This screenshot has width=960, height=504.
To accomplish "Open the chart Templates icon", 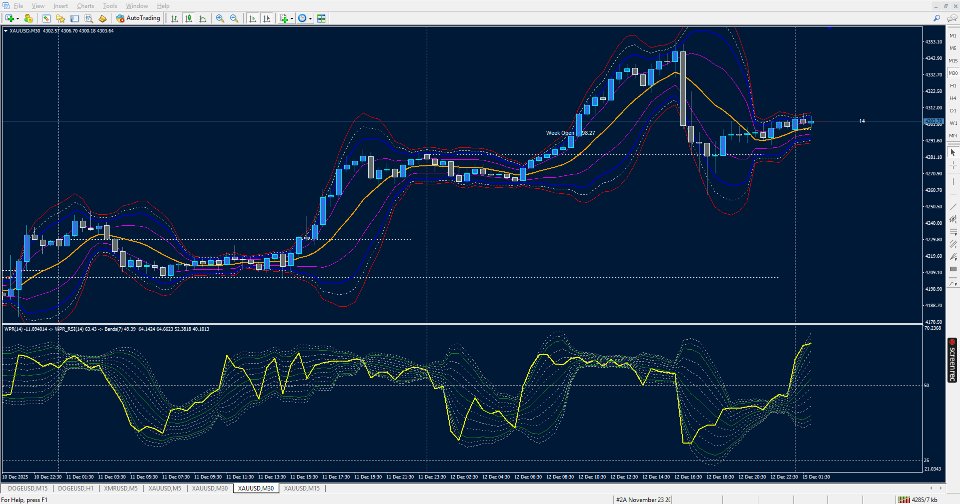I will point(321,18).
